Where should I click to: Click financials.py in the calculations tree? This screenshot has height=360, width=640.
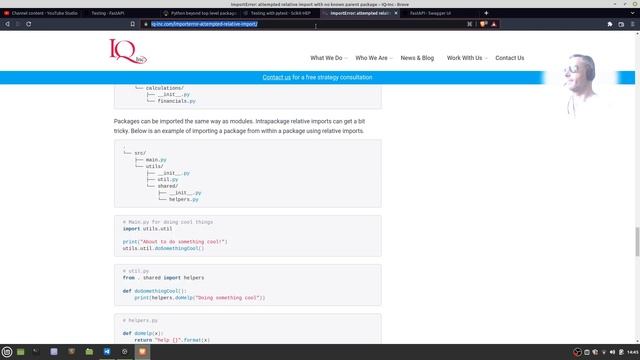tap(176, 101)
